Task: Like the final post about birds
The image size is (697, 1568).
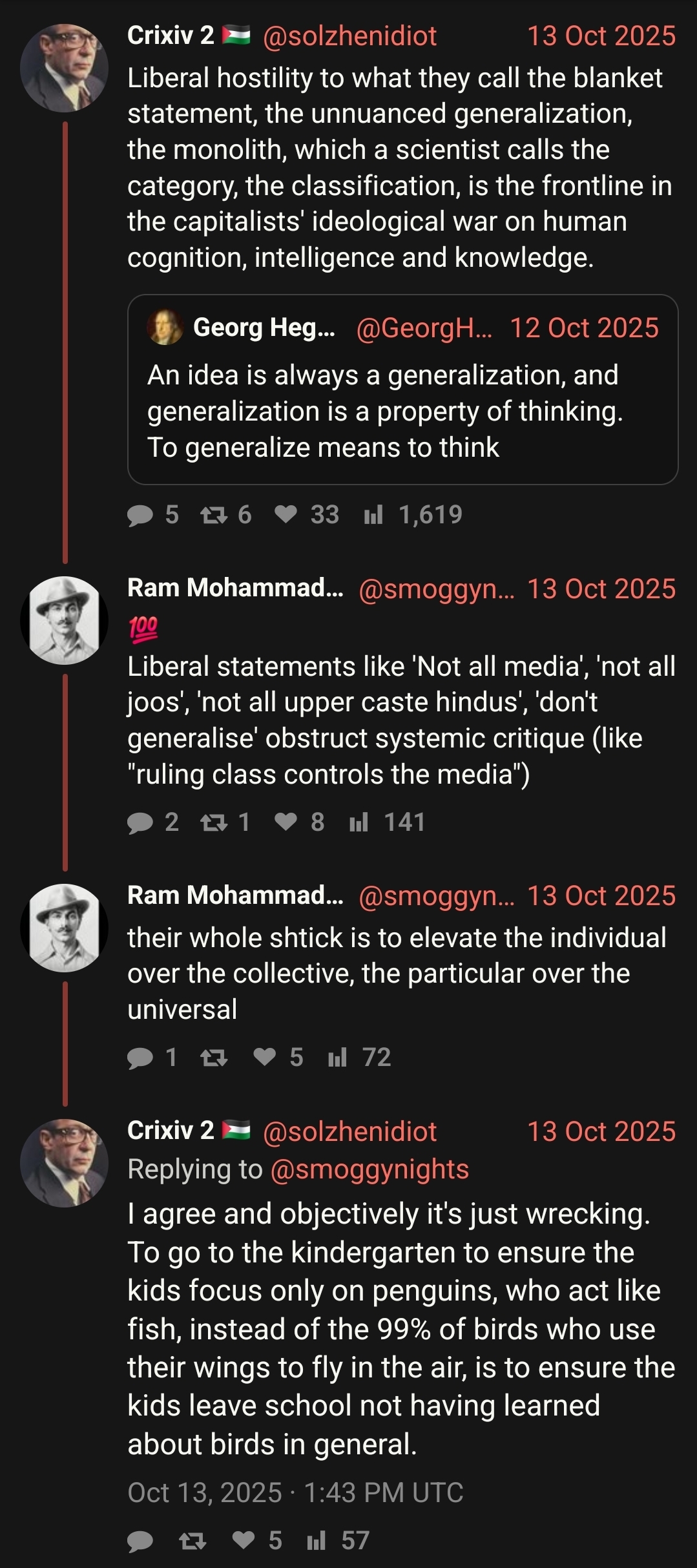Action: pos(244,1540)
